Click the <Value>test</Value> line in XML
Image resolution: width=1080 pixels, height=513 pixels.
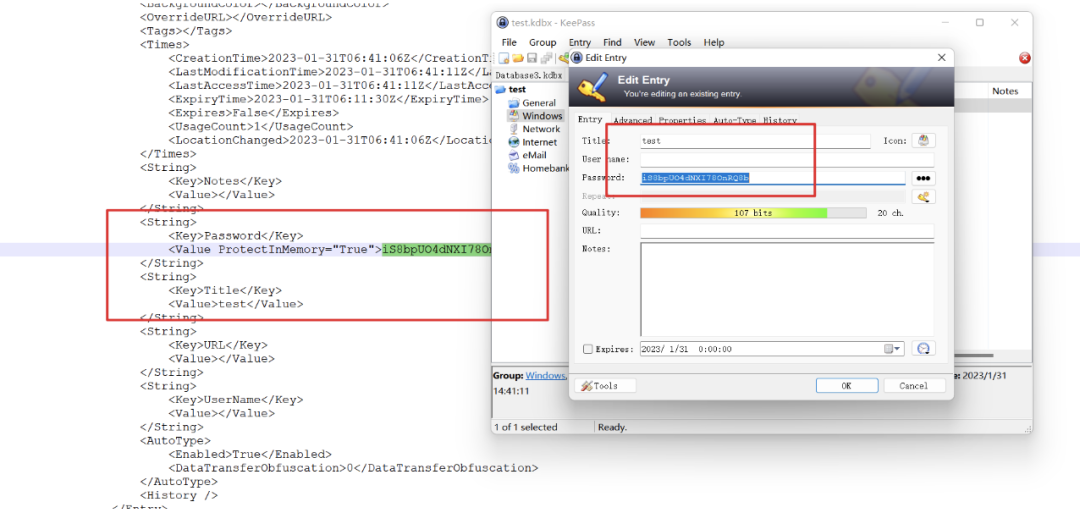coord(236,304)
